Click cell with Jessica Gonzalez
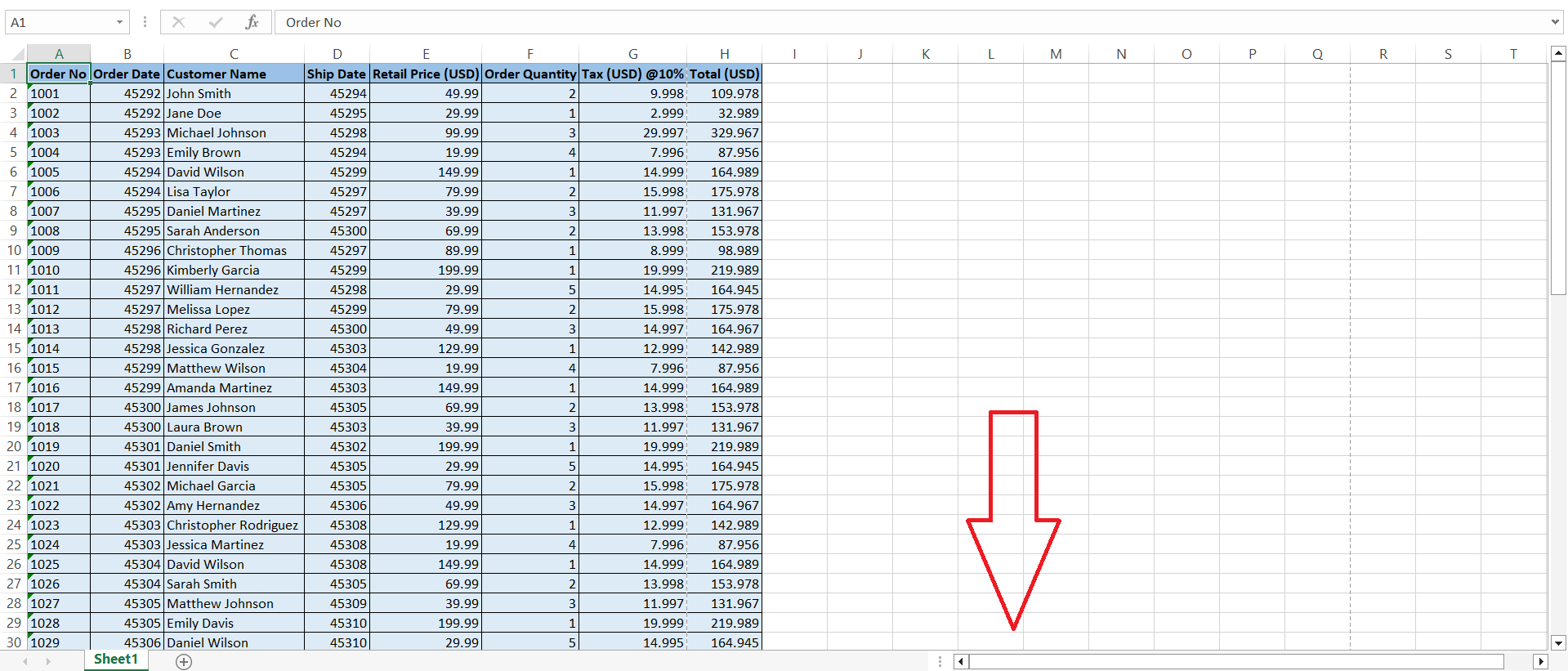Screen dimensions: 1568x671 tap(234, 348)
